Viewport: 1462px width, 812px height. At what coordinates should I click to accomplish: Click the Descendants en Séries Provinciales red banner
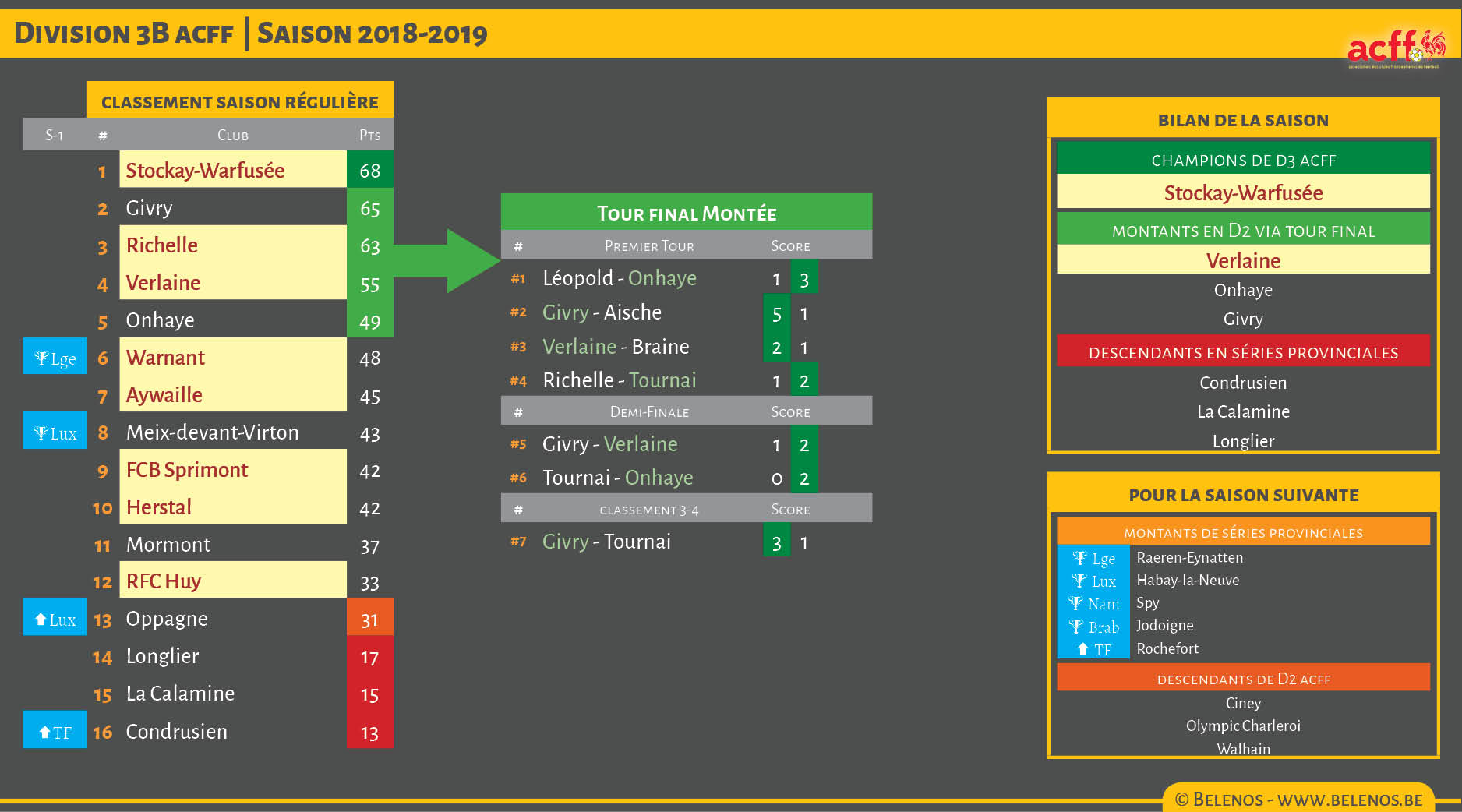[x=1242, y=352]
